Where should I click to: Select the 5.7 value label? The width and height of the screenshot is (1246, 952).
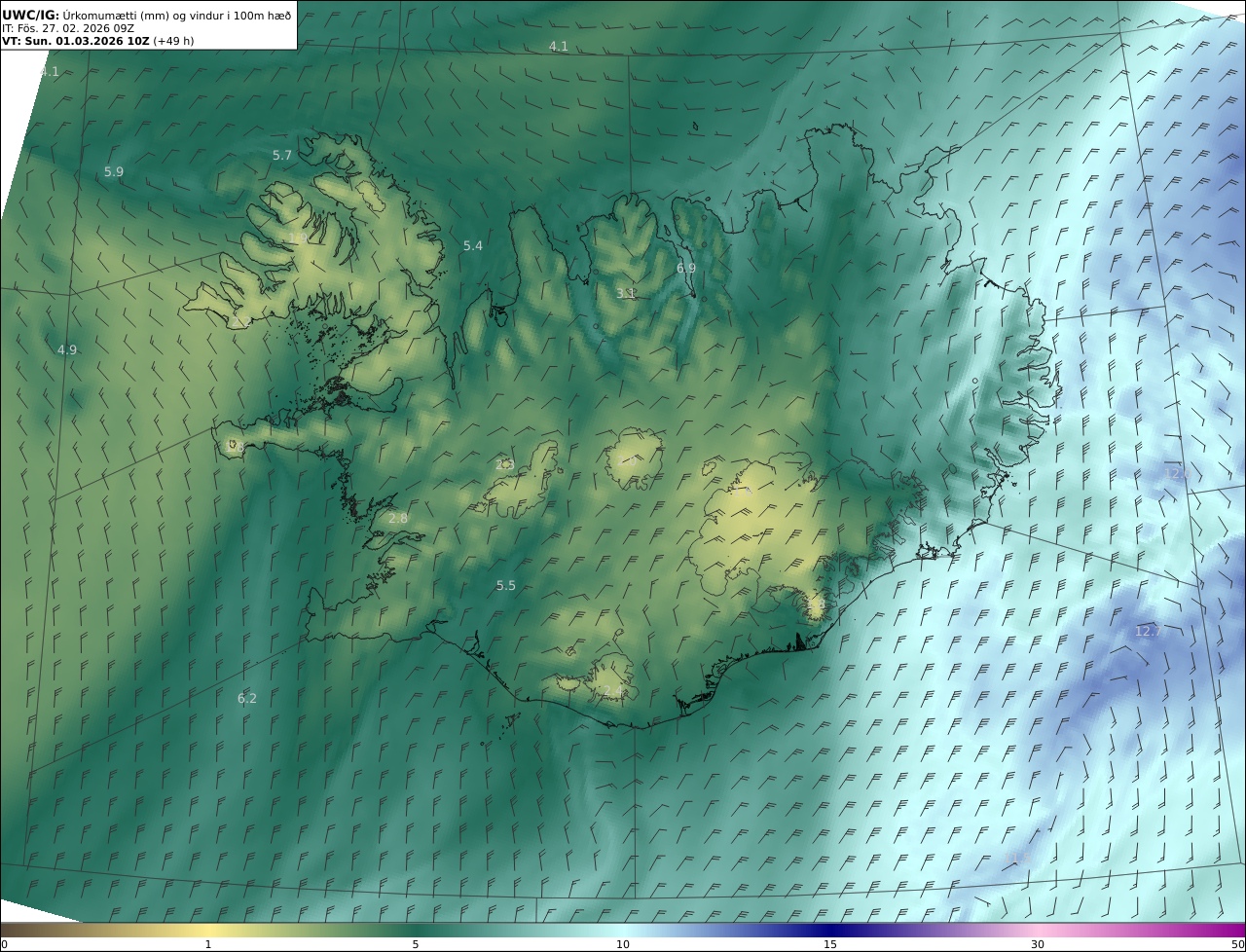click(282, 156)
